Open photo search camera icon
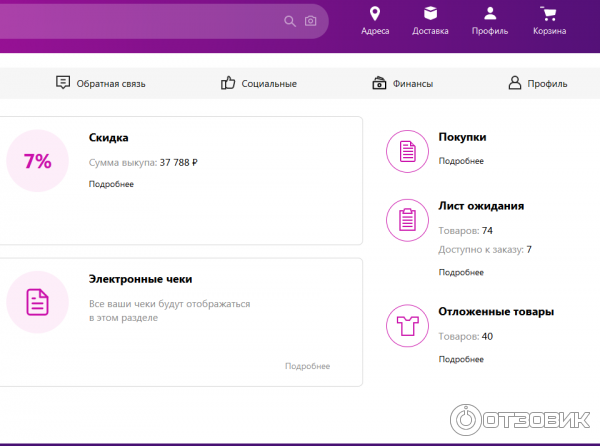 (311, 21)
